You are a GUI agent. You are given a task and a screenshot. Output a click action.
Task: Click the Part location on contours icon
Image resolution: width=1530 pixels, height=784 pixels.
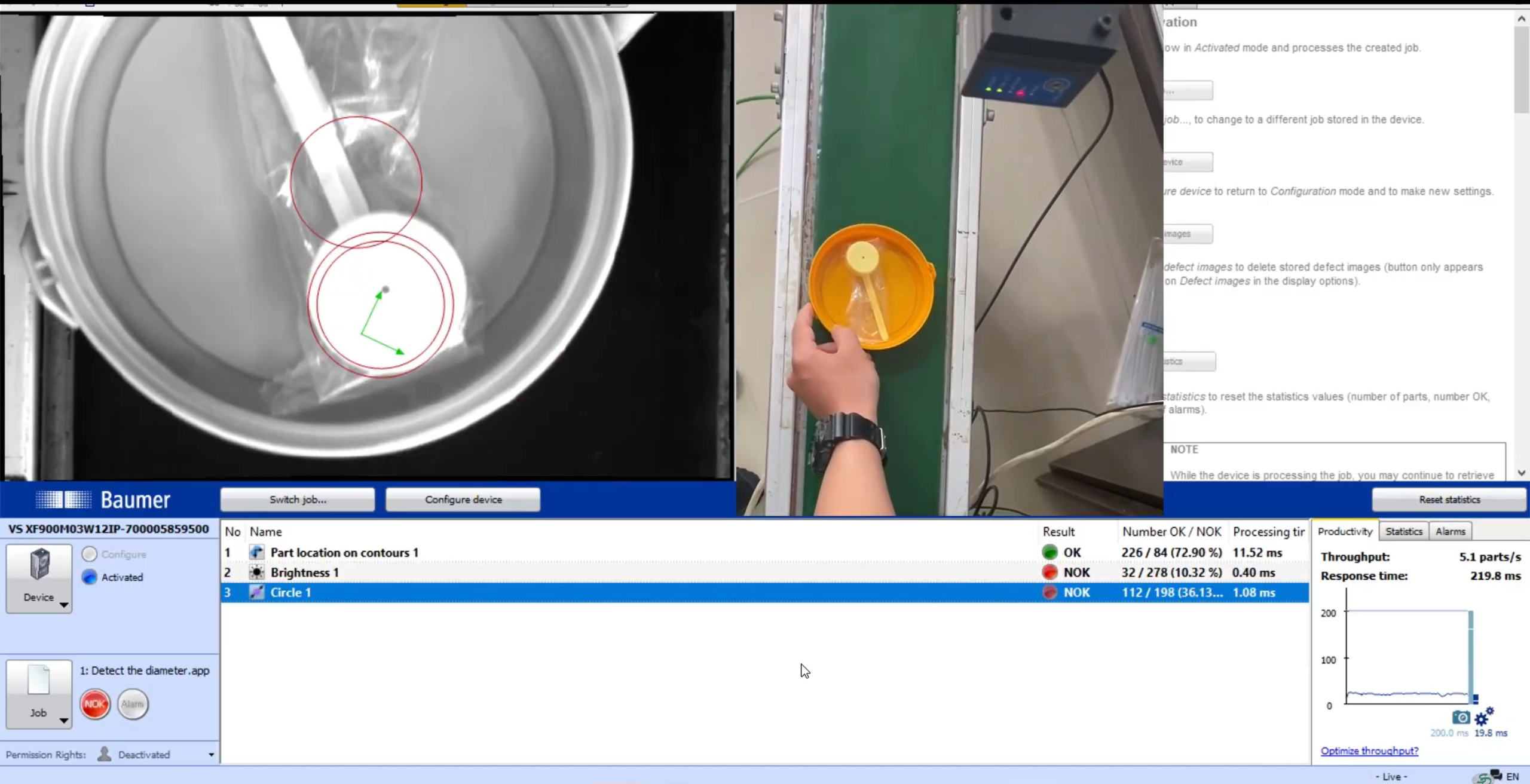(x=256, y=552)
